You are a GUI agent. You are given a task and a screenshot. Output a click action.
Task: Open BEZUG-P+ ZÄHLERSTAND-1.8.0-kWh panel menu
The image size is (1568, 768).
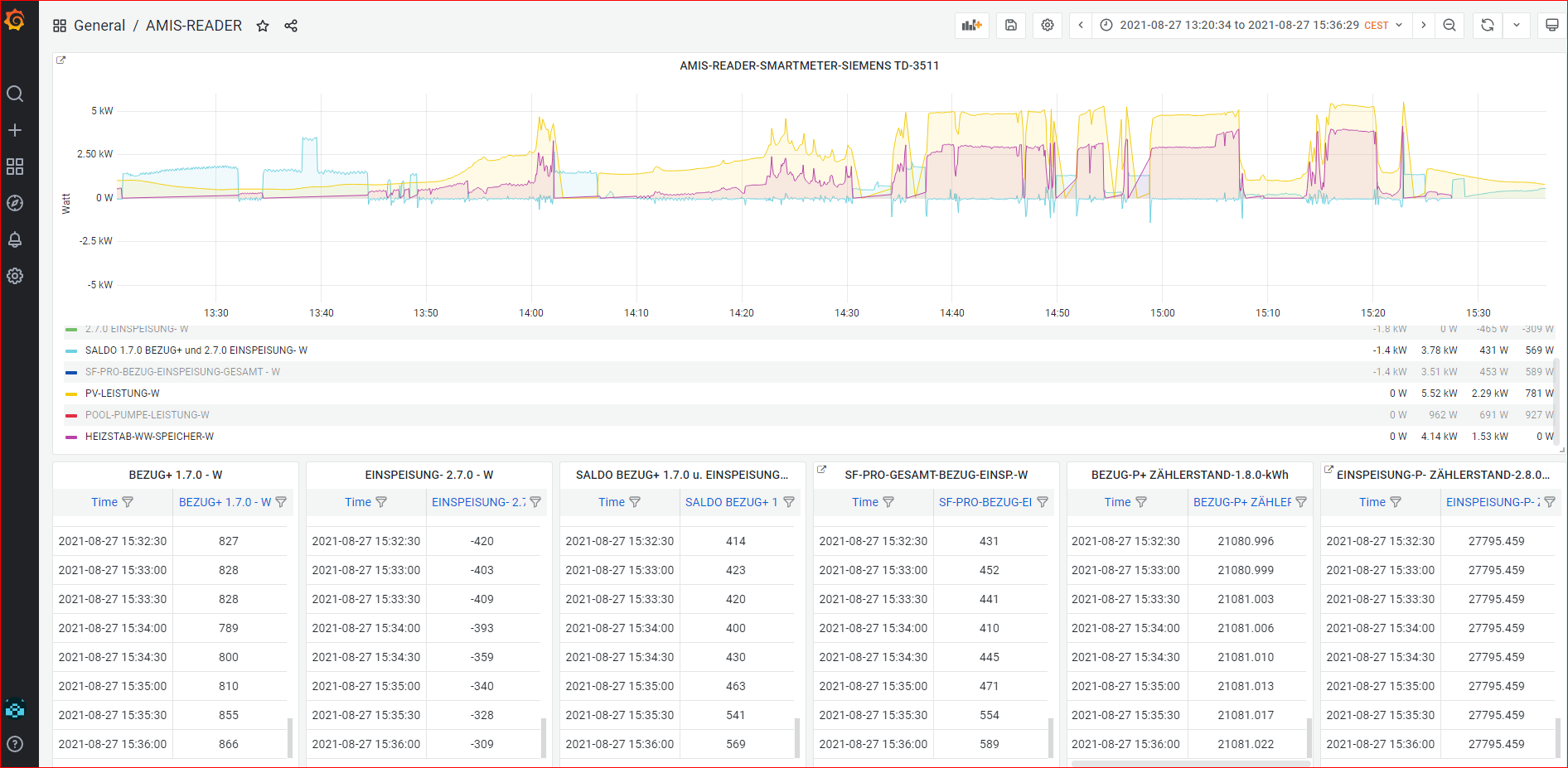click(x=1189, y=475)
